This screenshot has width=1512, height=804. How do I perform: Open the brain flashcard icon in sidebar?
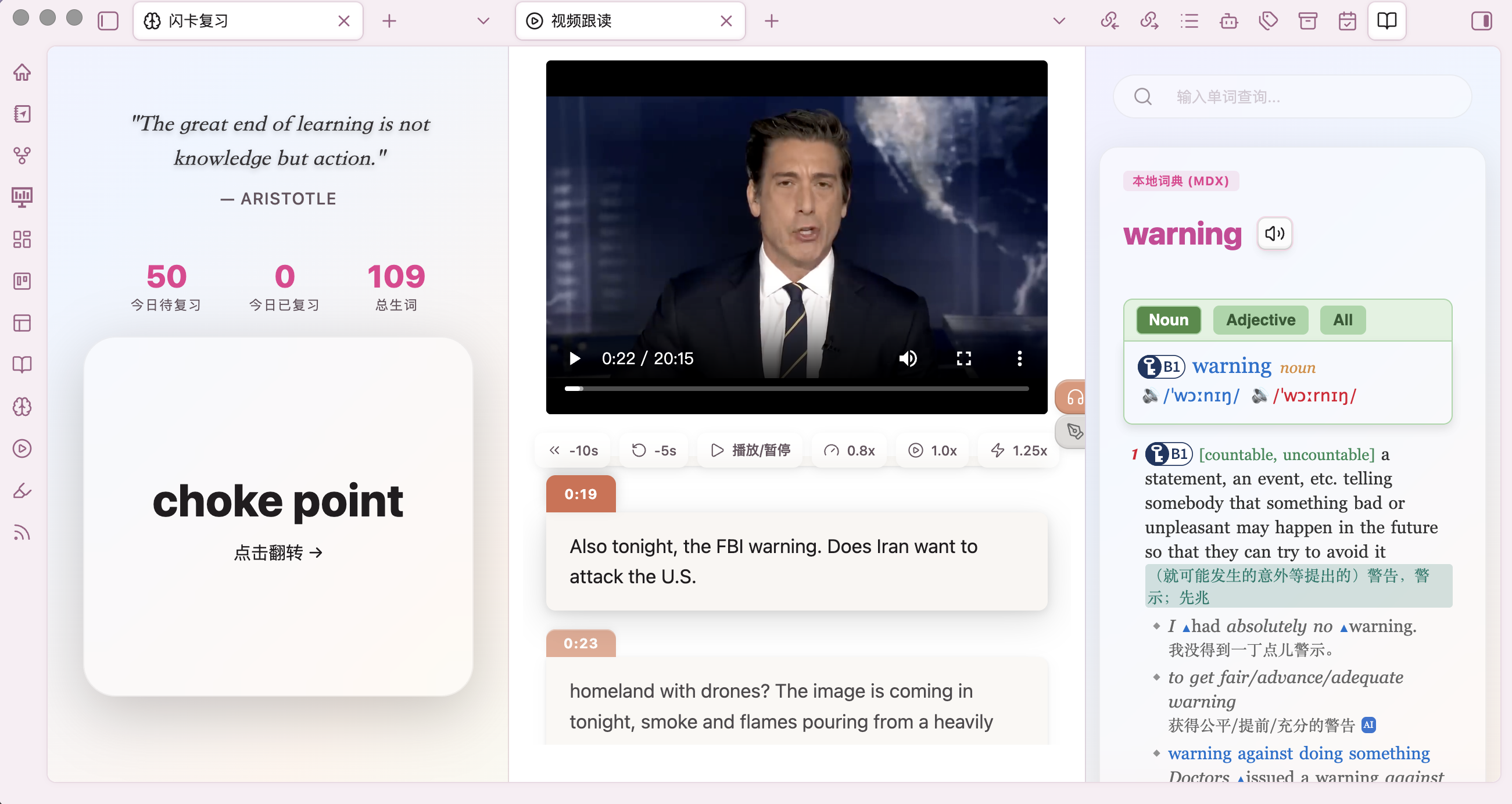click(x=22, y=407)
